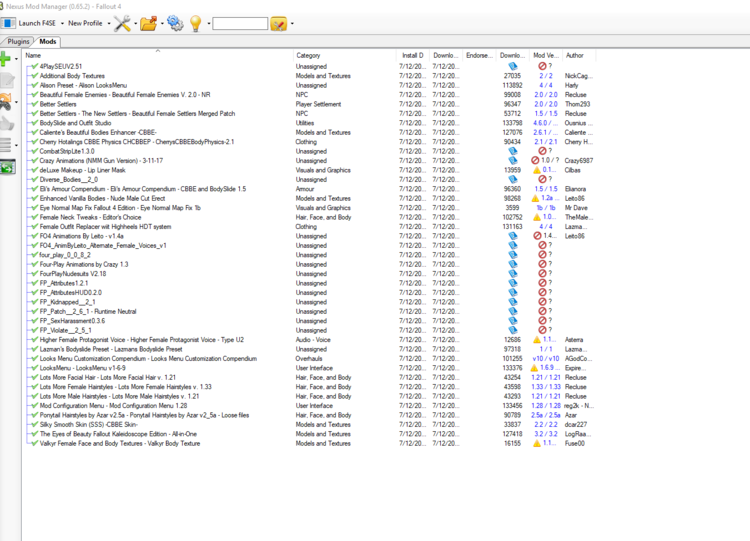Sort by the Mod Ve... column header

point(546,55)
